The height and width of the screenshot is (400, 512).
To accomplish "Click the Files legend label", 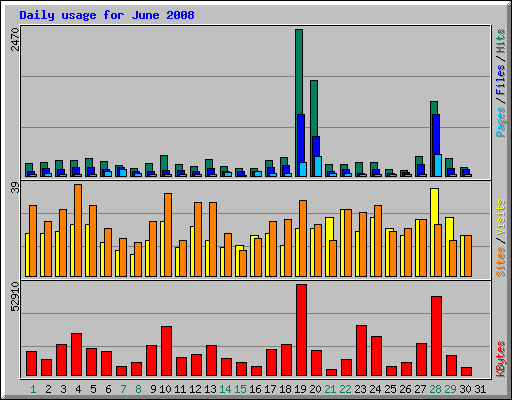I will pyautogui.click(x=500, y=79).
